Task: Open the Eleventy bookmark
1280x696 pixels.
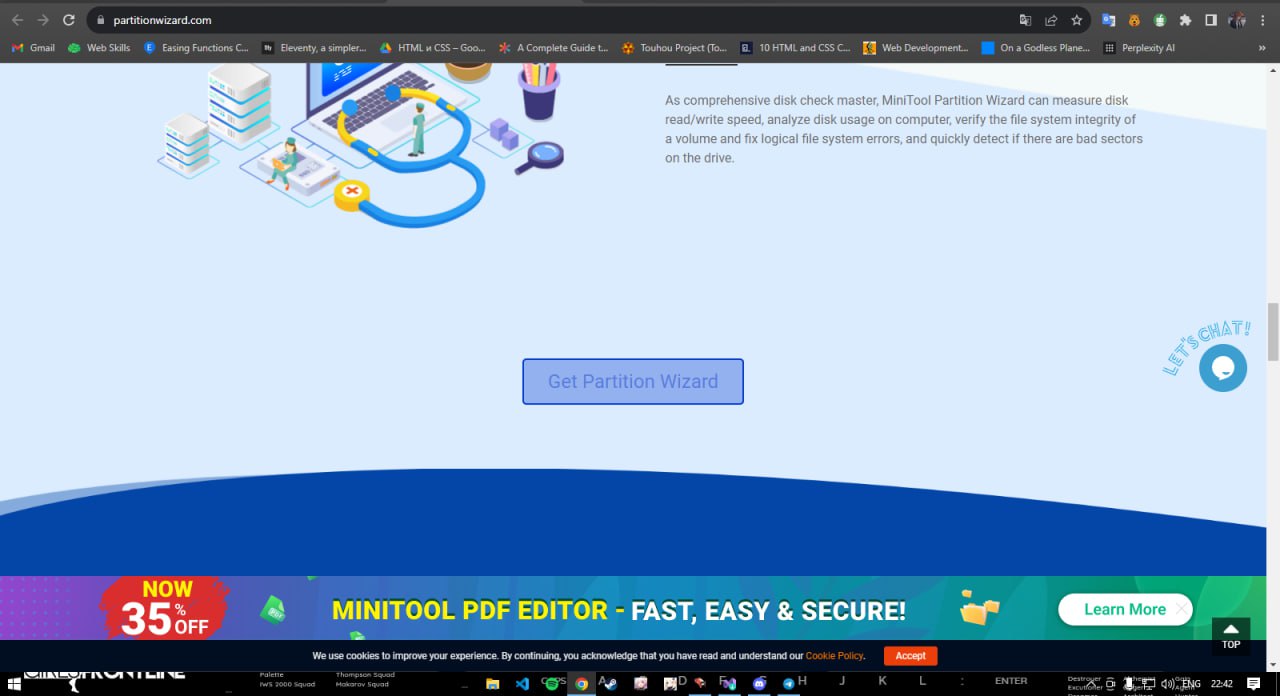Action: point(315,47)
